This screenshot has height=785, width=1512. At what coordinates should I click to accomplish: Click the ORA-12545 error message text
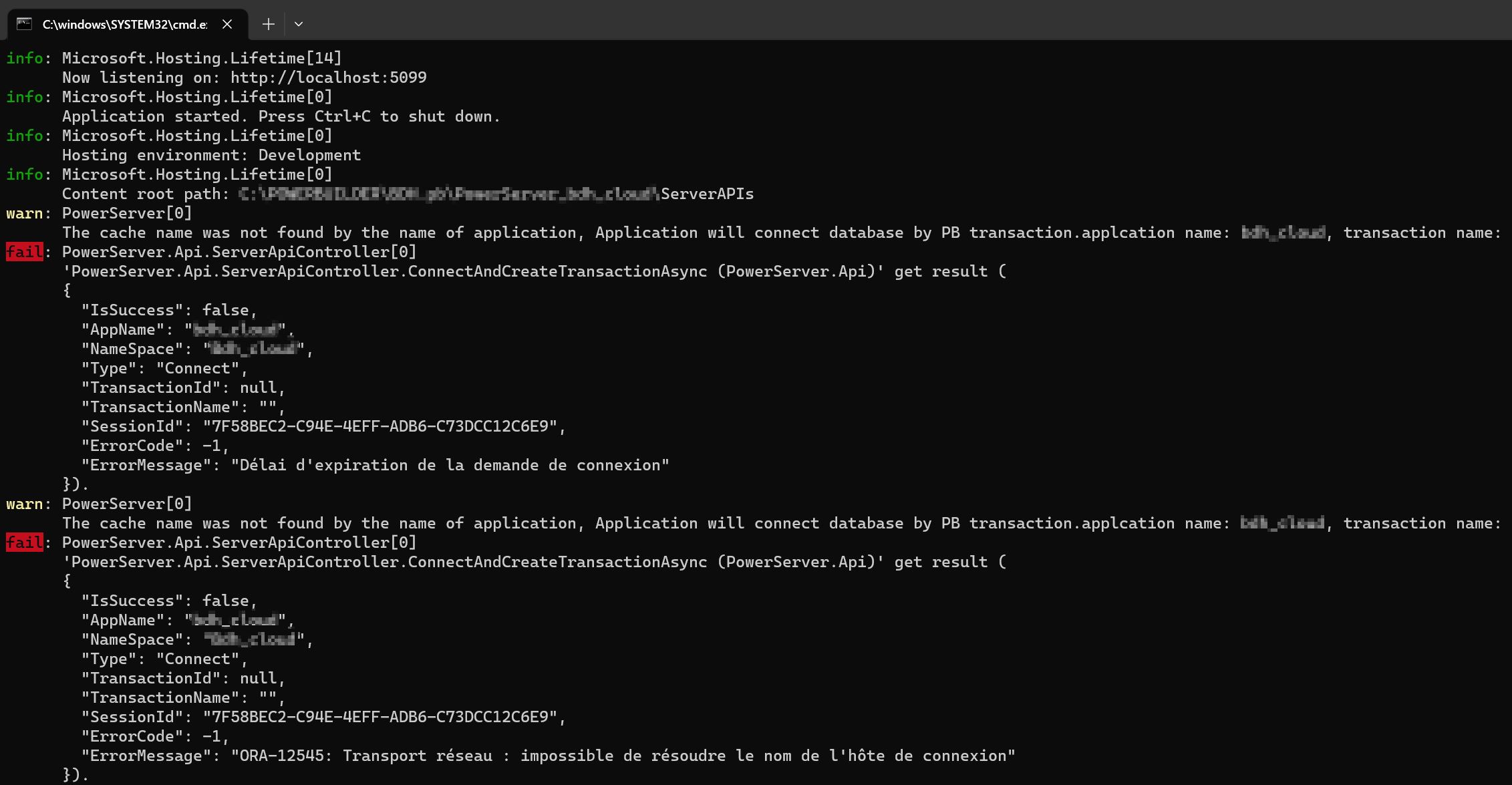(x=623, y=756)
